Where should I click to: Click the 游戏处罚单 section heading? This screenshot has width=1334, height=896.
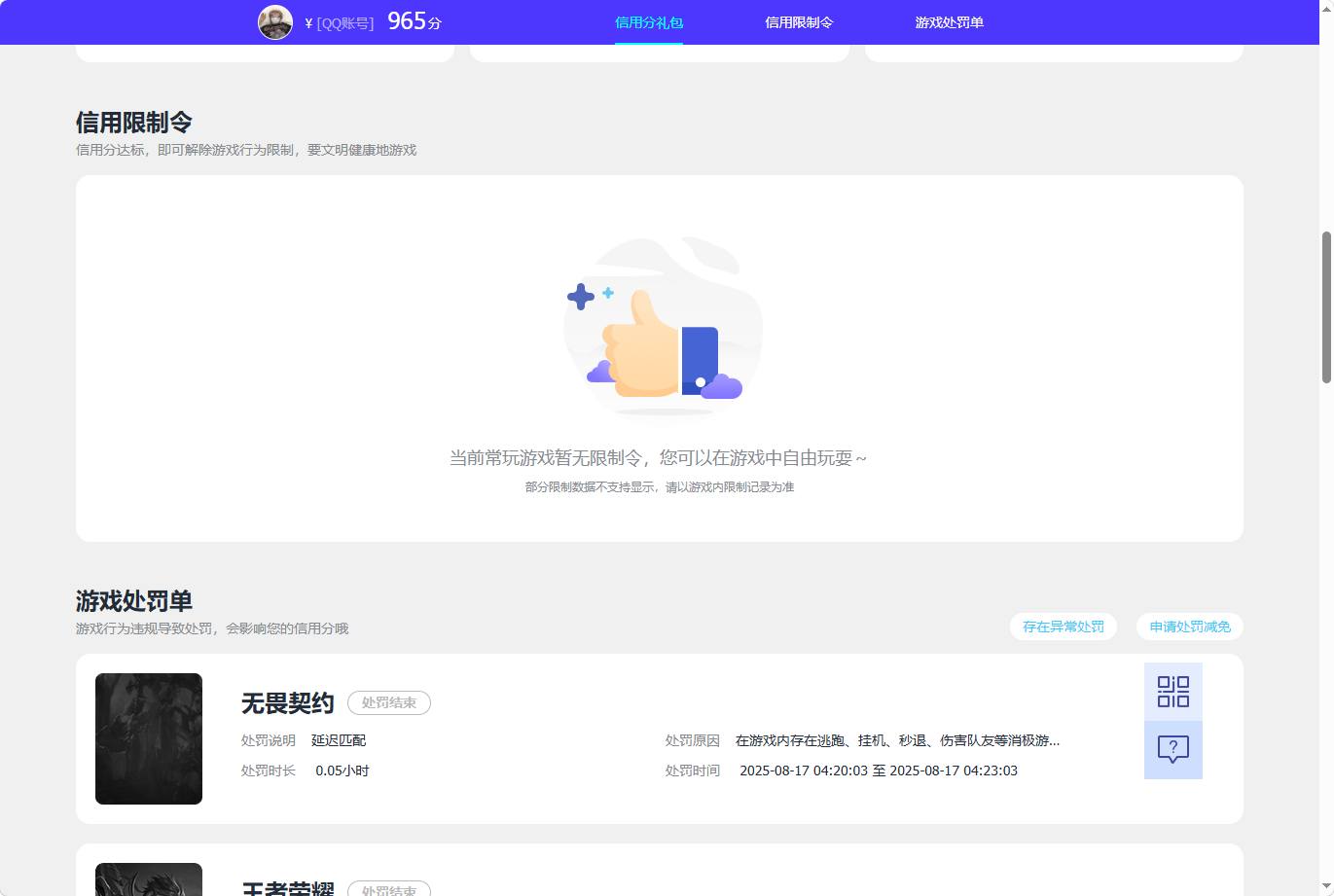click(134, 601)
